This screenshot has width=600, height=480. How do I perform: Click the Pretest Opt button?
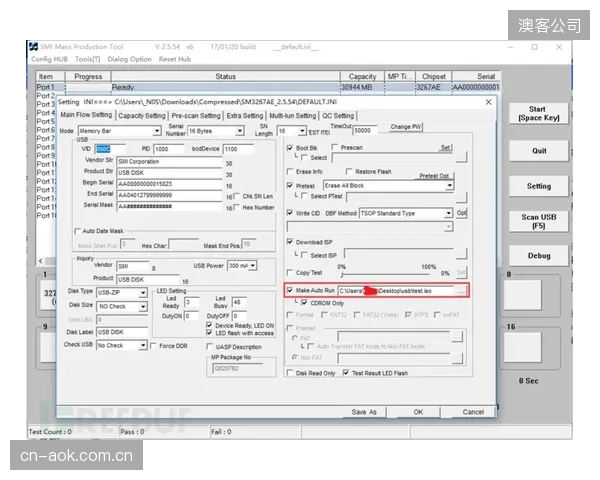coord(434,176)
